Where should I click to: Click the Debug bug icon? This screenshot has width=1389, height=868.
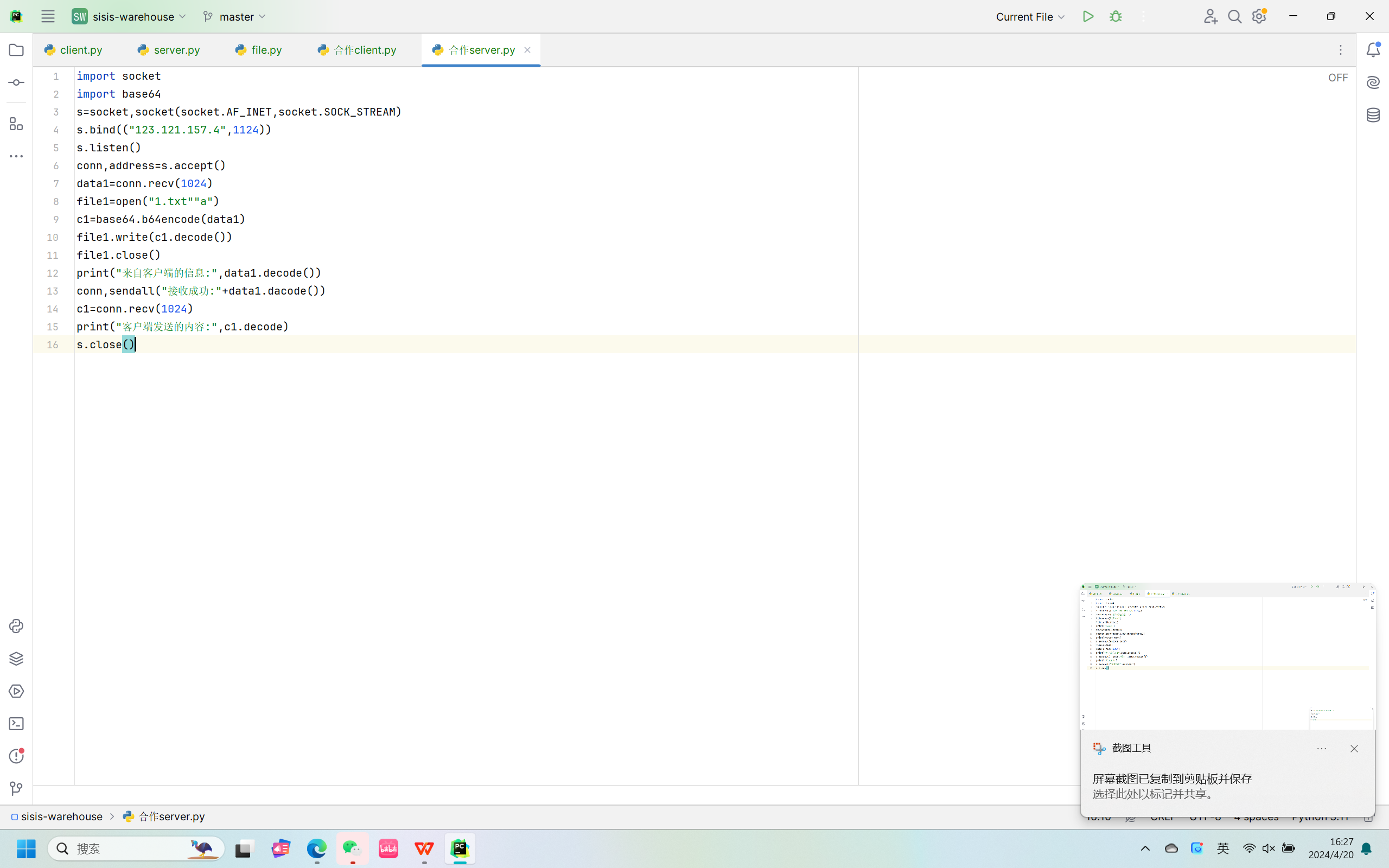coord(1115,17)
